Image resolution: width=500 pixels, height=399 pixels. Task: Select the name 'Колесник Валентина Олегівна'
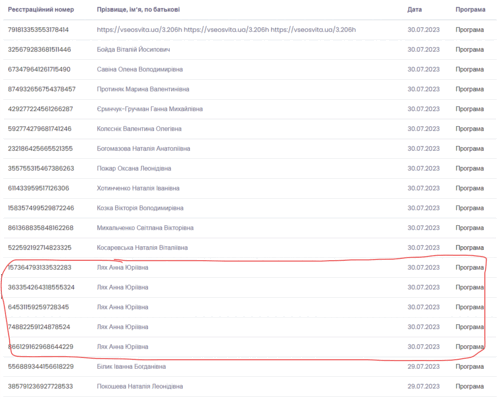pyautogui.click(x=139, y=129)
